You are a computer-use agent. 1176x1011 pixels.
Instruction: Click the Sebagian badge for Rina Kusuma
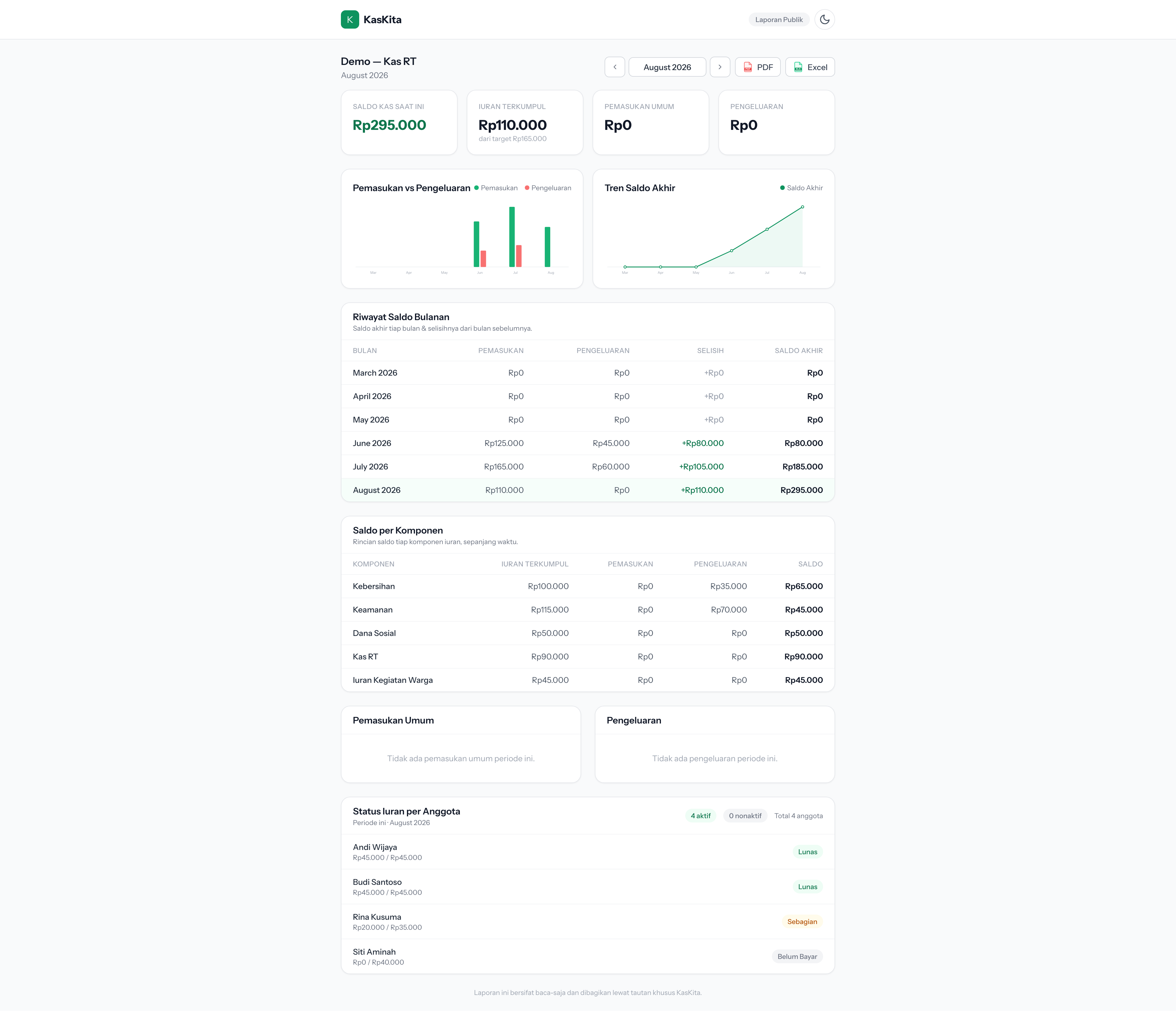(801, 922)
